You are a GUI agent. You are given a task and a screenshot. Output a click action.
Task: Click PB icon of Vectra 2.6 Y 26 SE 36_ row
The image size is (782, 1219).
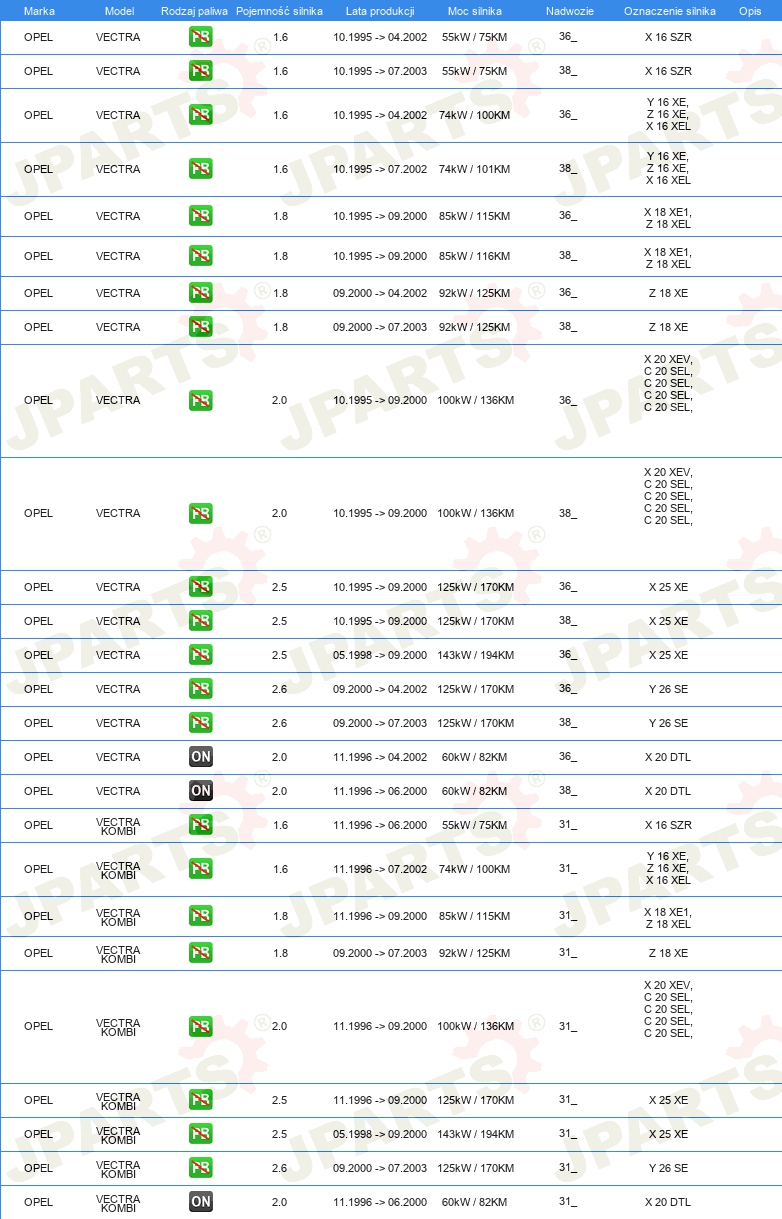click(x=200, y=689)
